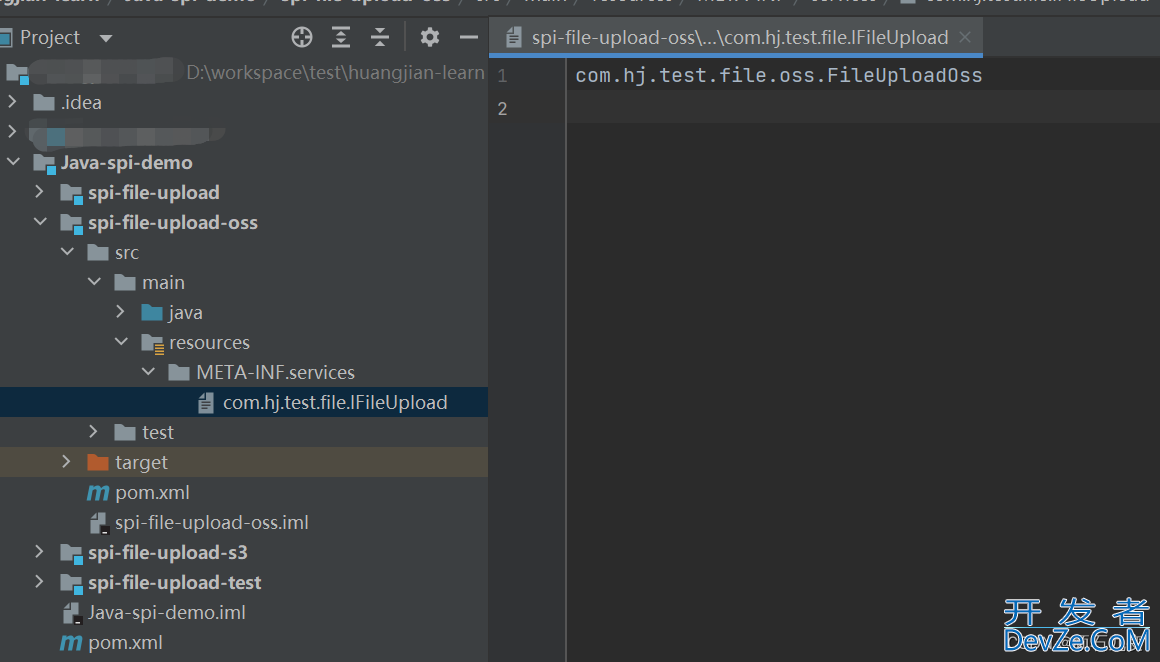
Task: Click the spi-file-upload-oss module icon
Action: 72,223
